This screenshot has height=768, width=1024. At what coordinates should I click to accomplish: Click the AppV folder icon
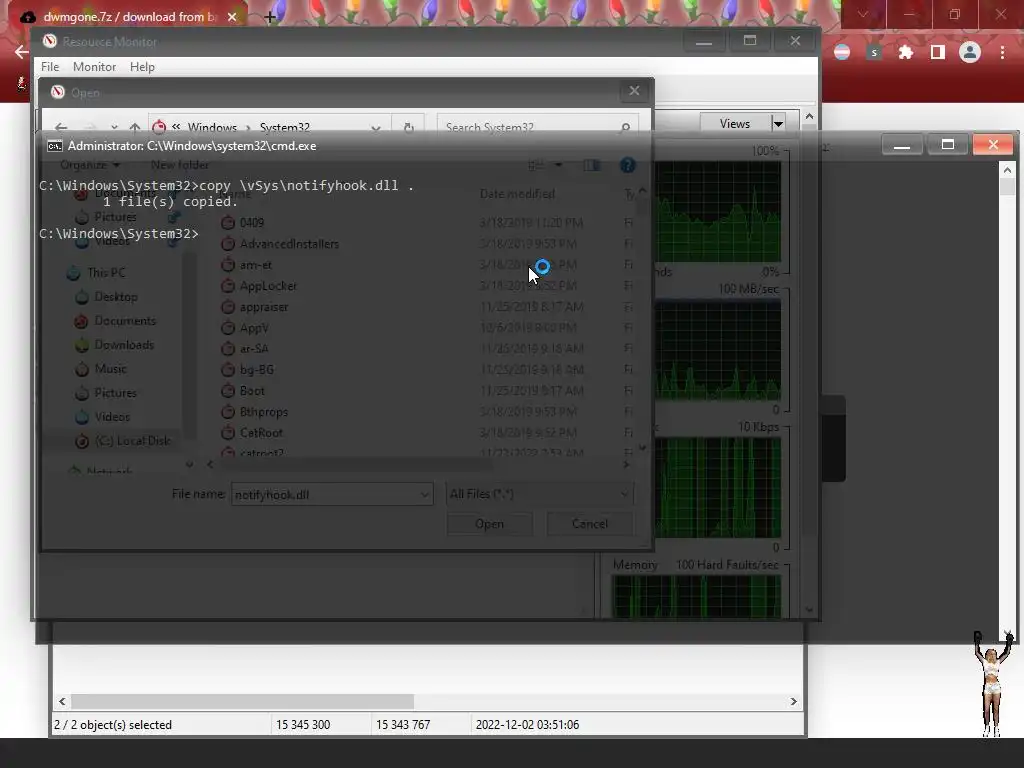228,328
